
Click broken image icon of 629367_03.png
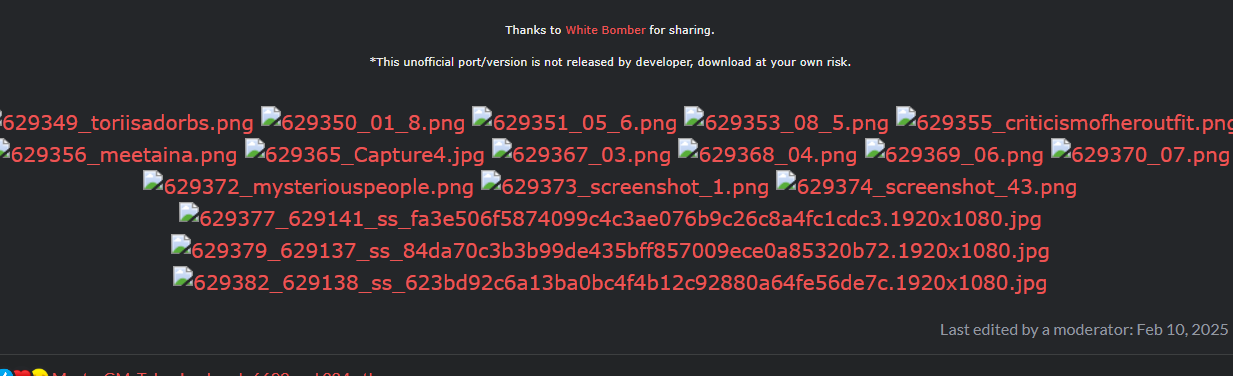pos(502,149)
